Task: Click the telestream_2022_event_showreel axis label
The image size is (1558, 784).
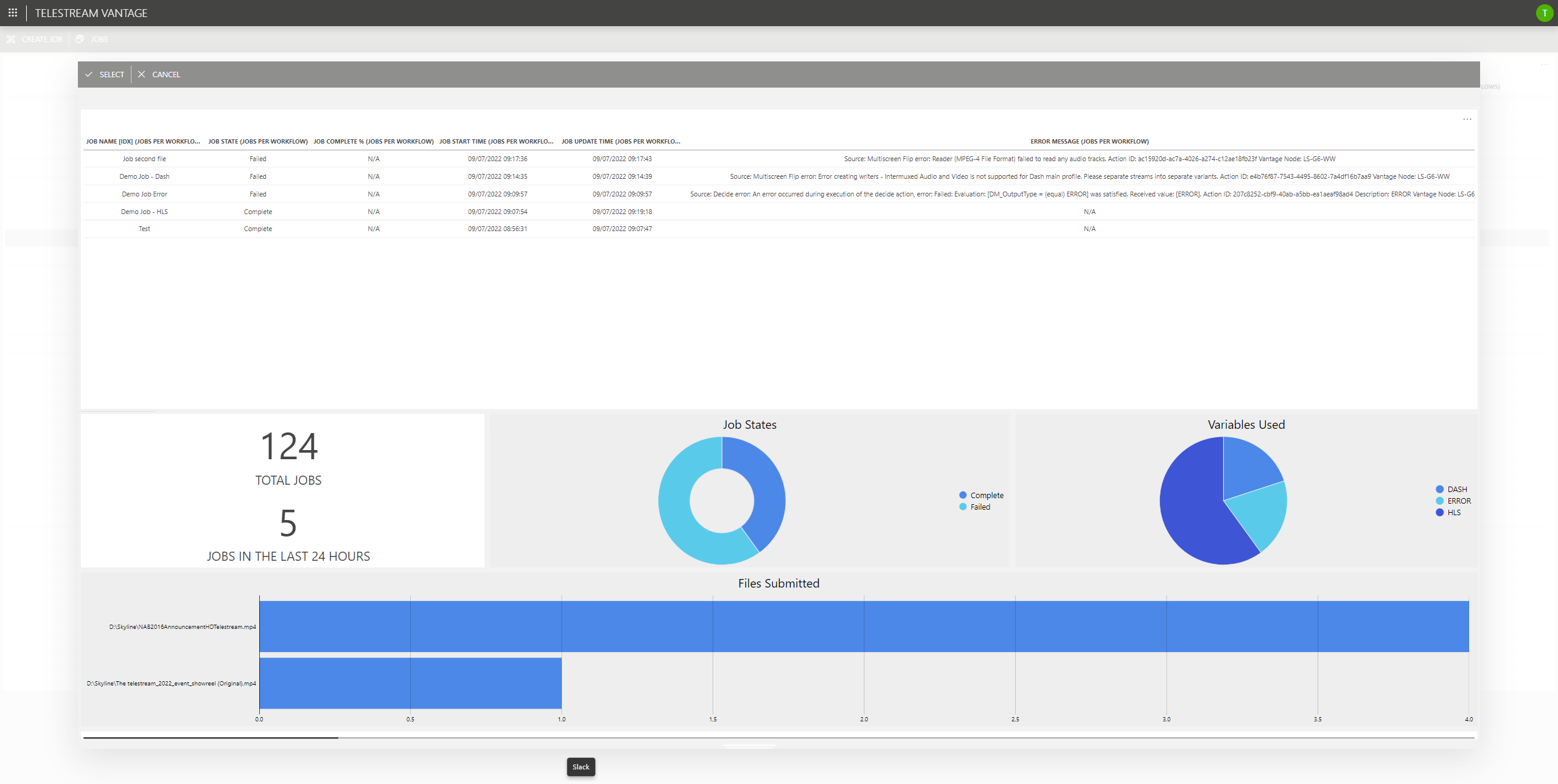Action: click(172, 684)
